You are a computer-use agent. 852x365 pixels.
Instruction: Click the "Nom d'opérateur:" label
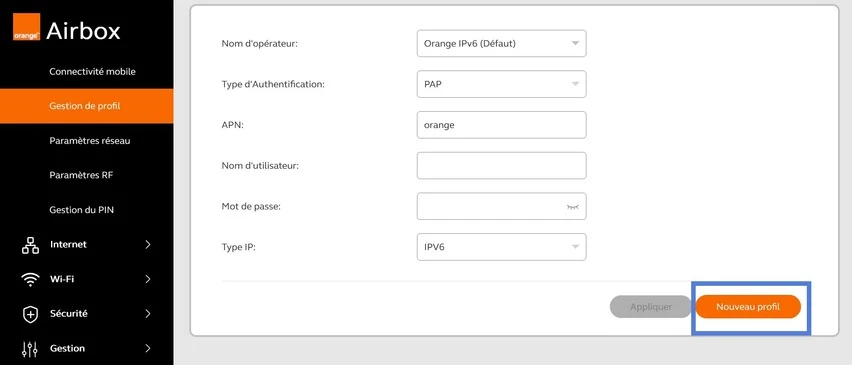[260, 44]
